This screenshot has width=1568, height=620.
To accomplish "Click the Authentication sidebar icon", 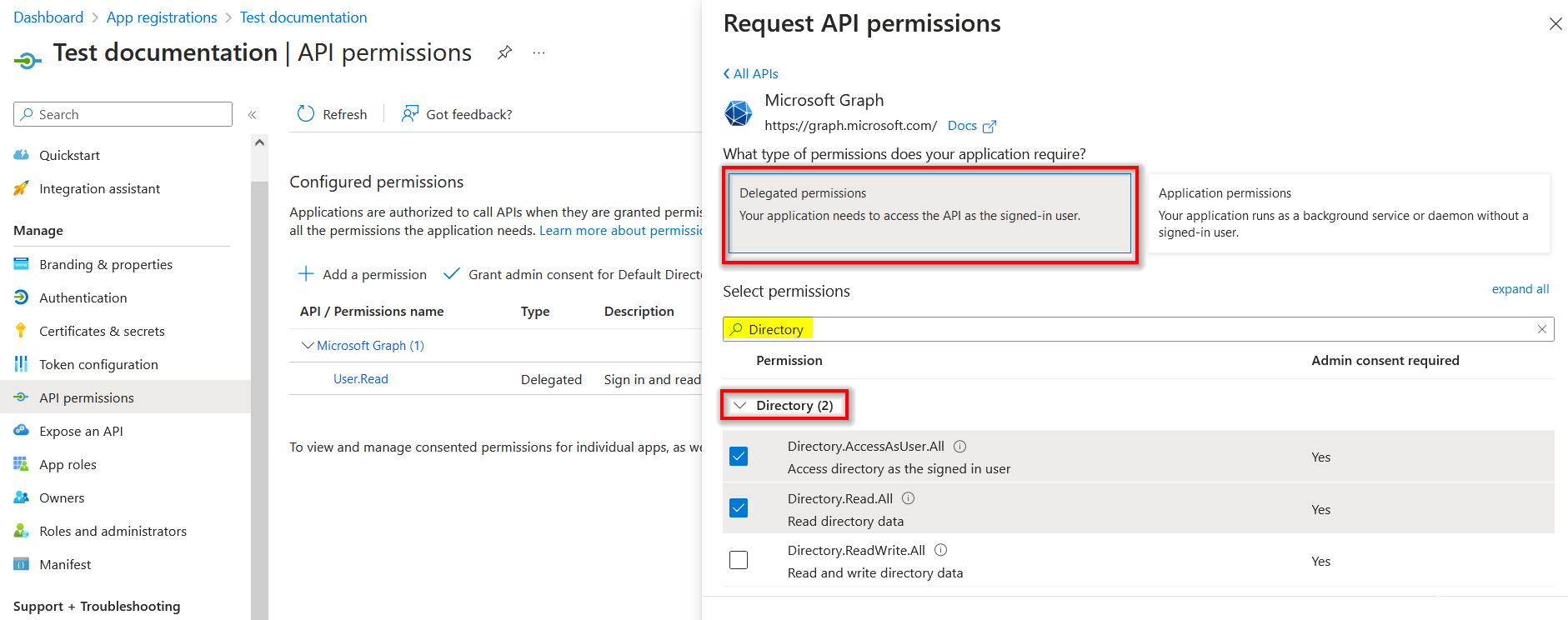I will [x=22, y=297].
